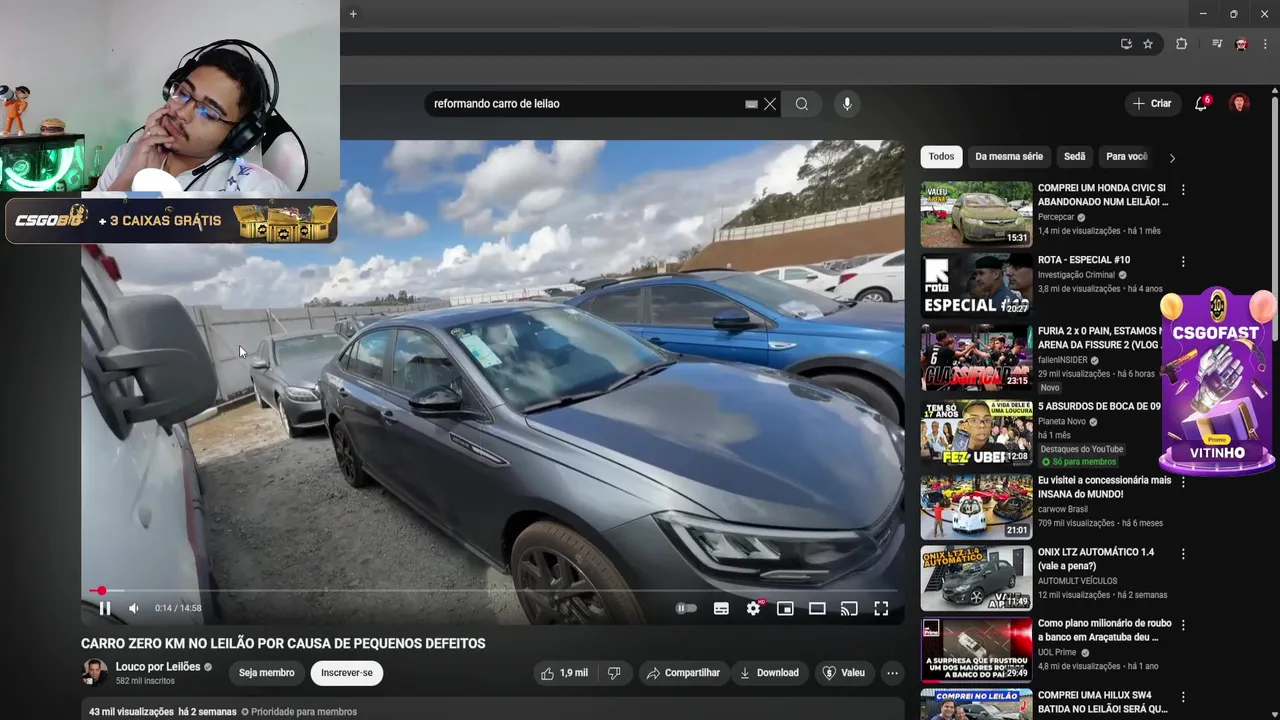Open options for ONIX LTZ video
Screen dimensions: 1280x720
[x=1183, y=554]
